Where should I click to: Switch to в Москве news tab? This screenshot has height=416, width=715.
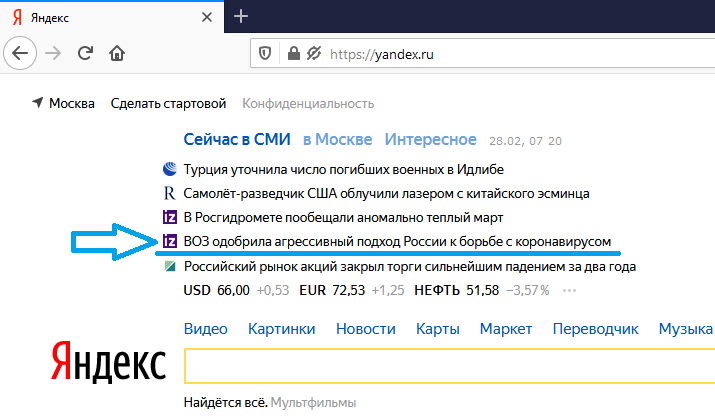coord(337,139)
